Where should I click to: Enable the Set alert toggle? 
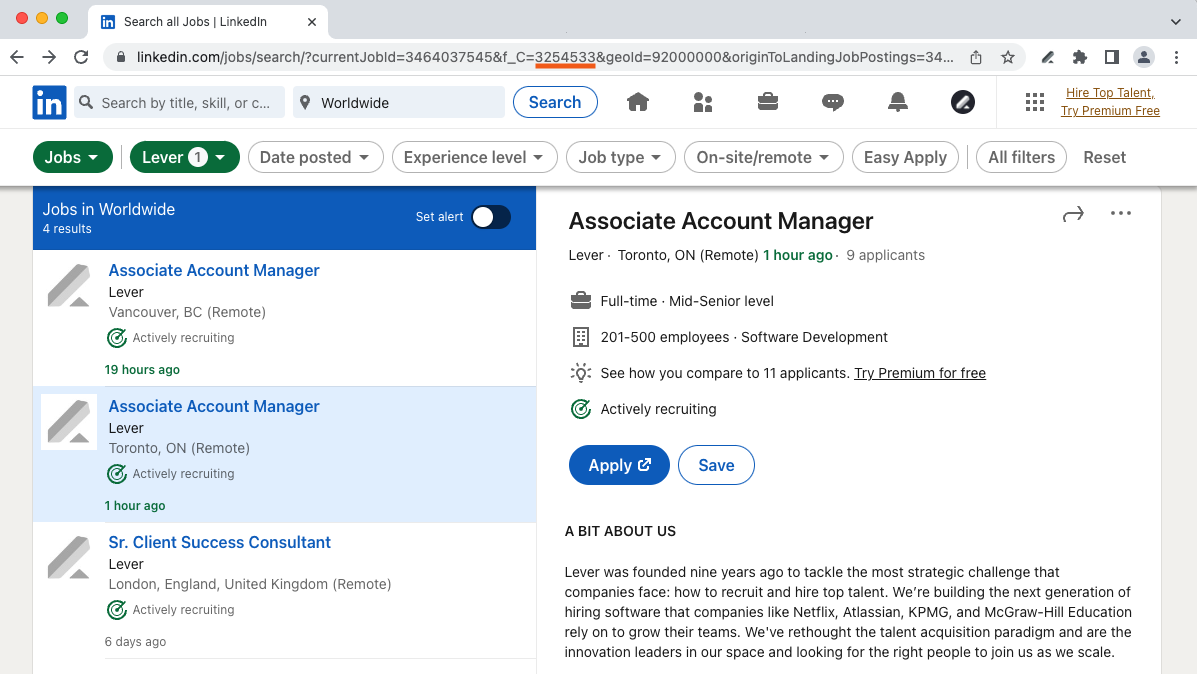pyautogui.click(x=490, y=217)
